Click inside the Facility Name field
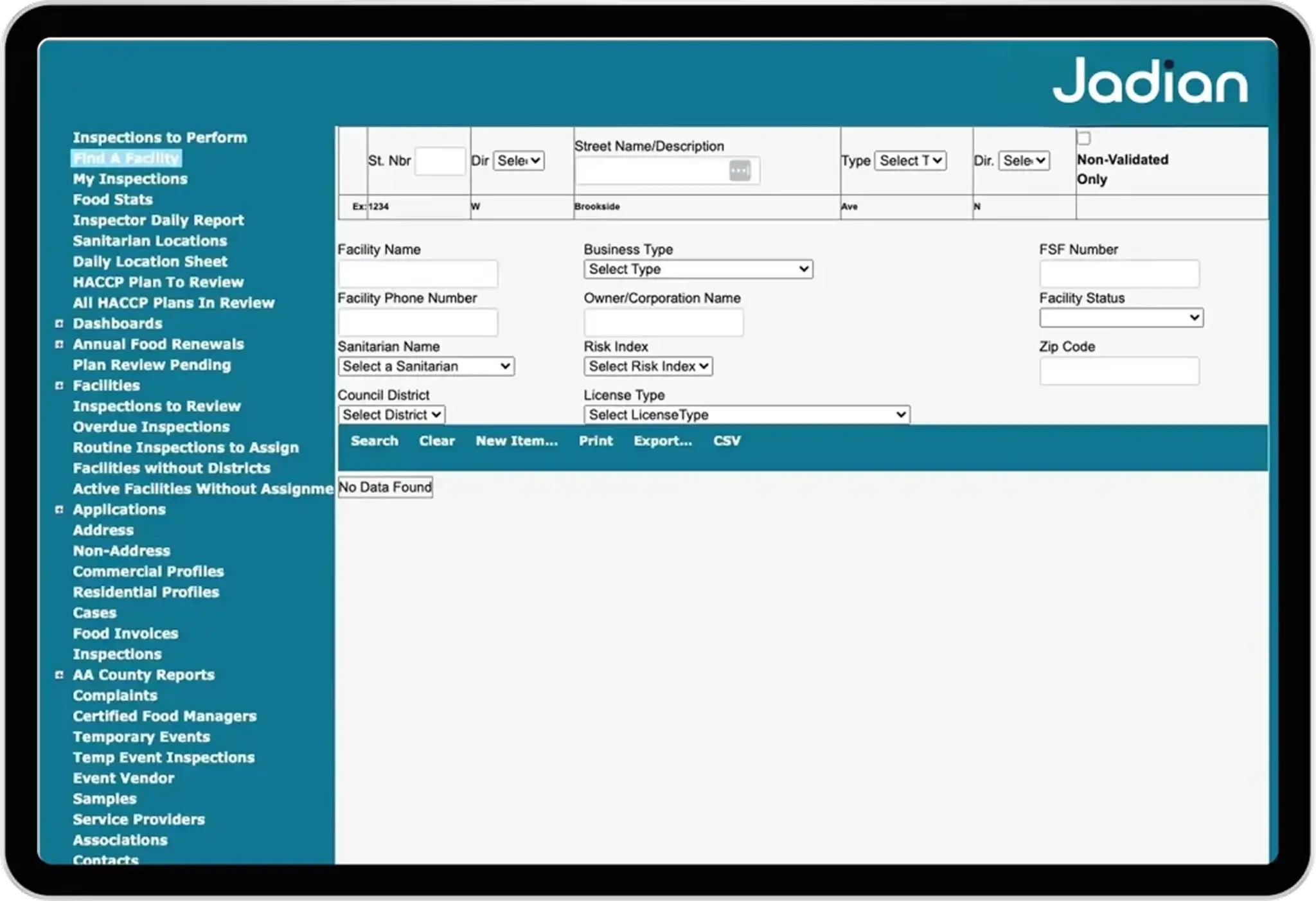This screenshot has height=901, width=1316. [418, 273]
